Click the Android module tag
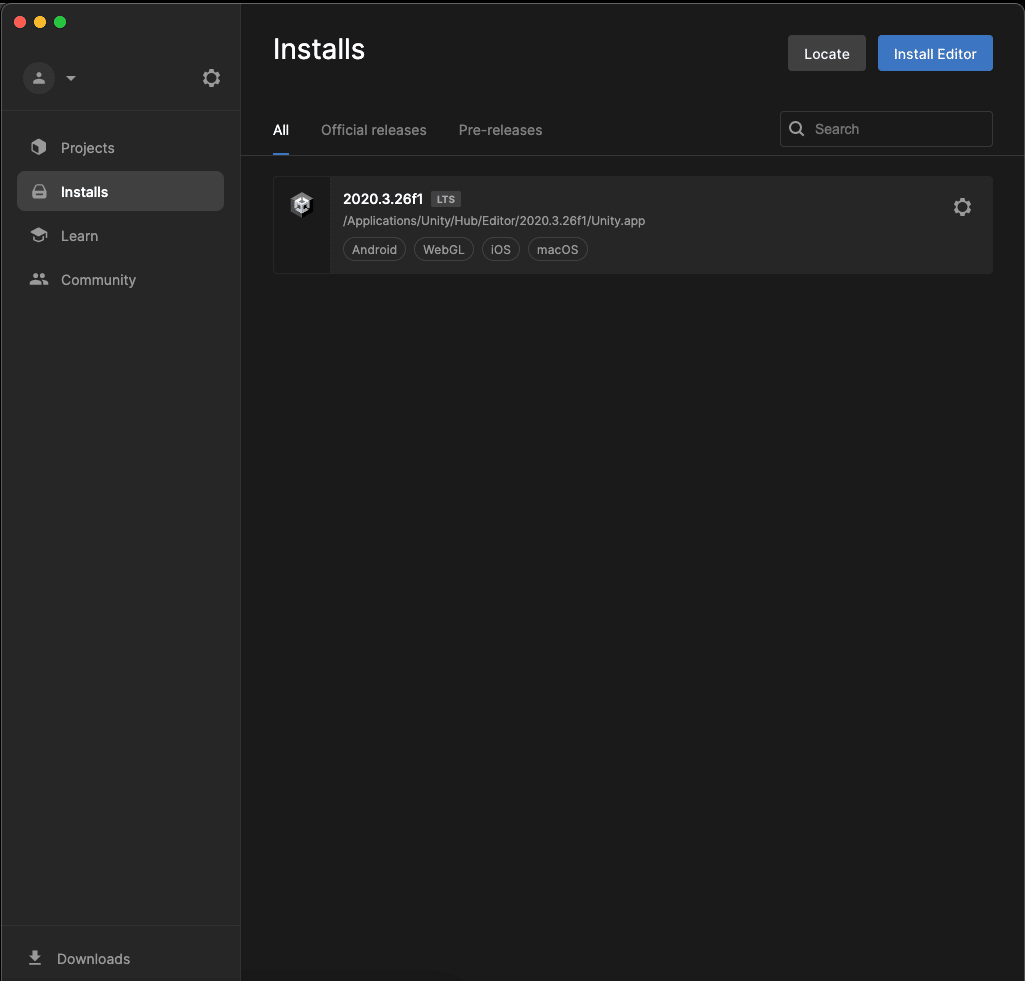 (374, 250)
